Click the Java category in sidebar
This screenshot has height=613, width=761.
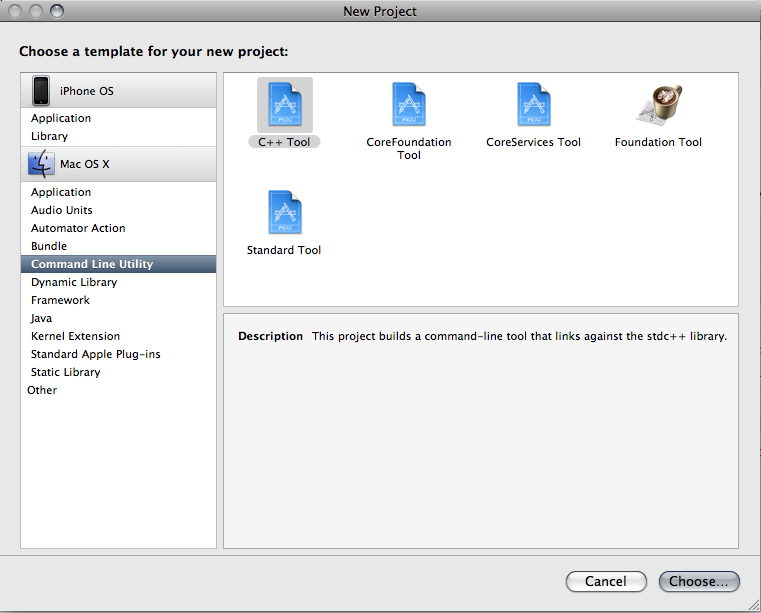(42, 318)
